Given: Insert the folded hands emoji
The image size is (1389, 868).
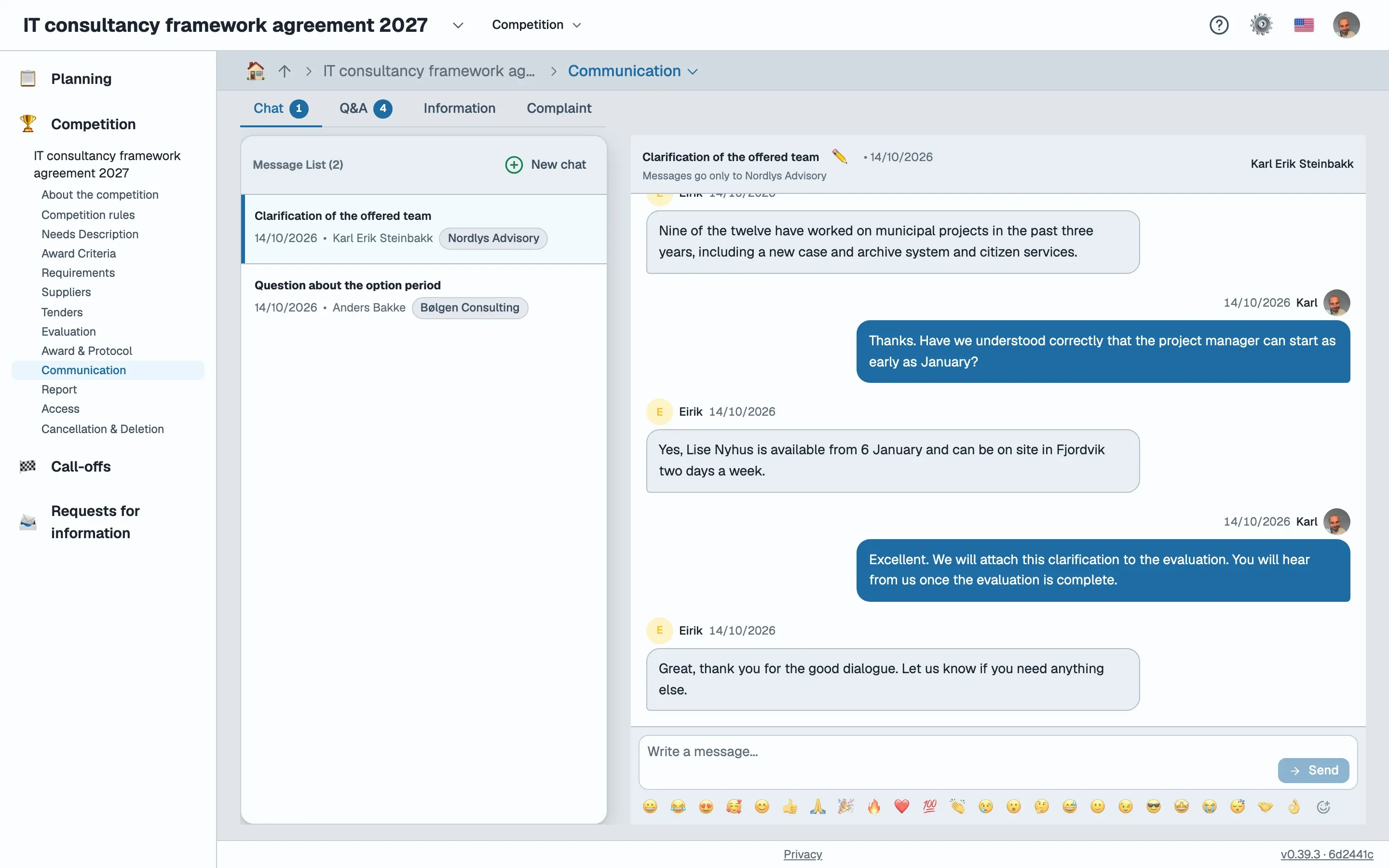Looking at the screenshot, I should (818, 806).
